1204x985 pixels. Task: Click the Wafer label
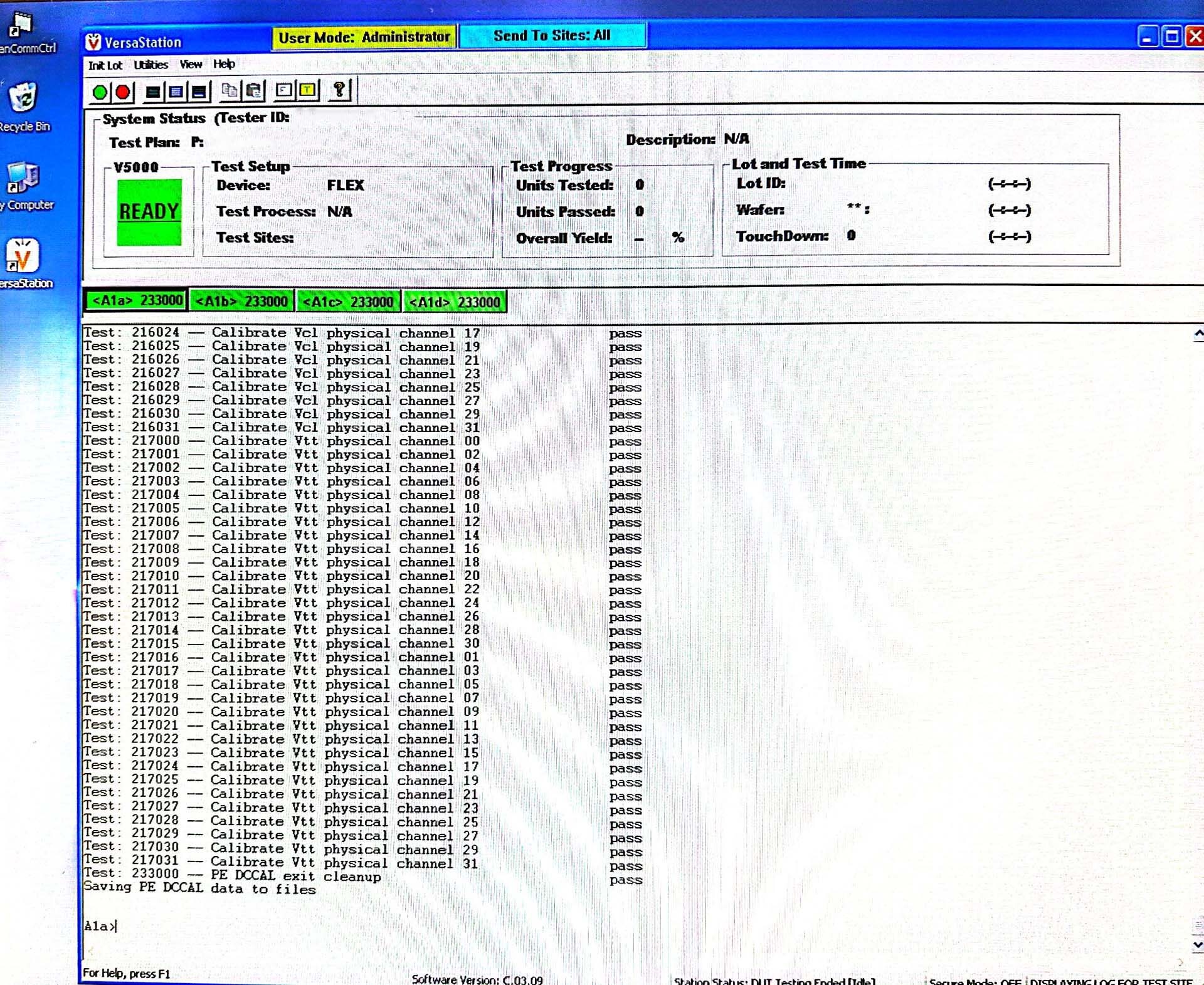tap(760, 209)
